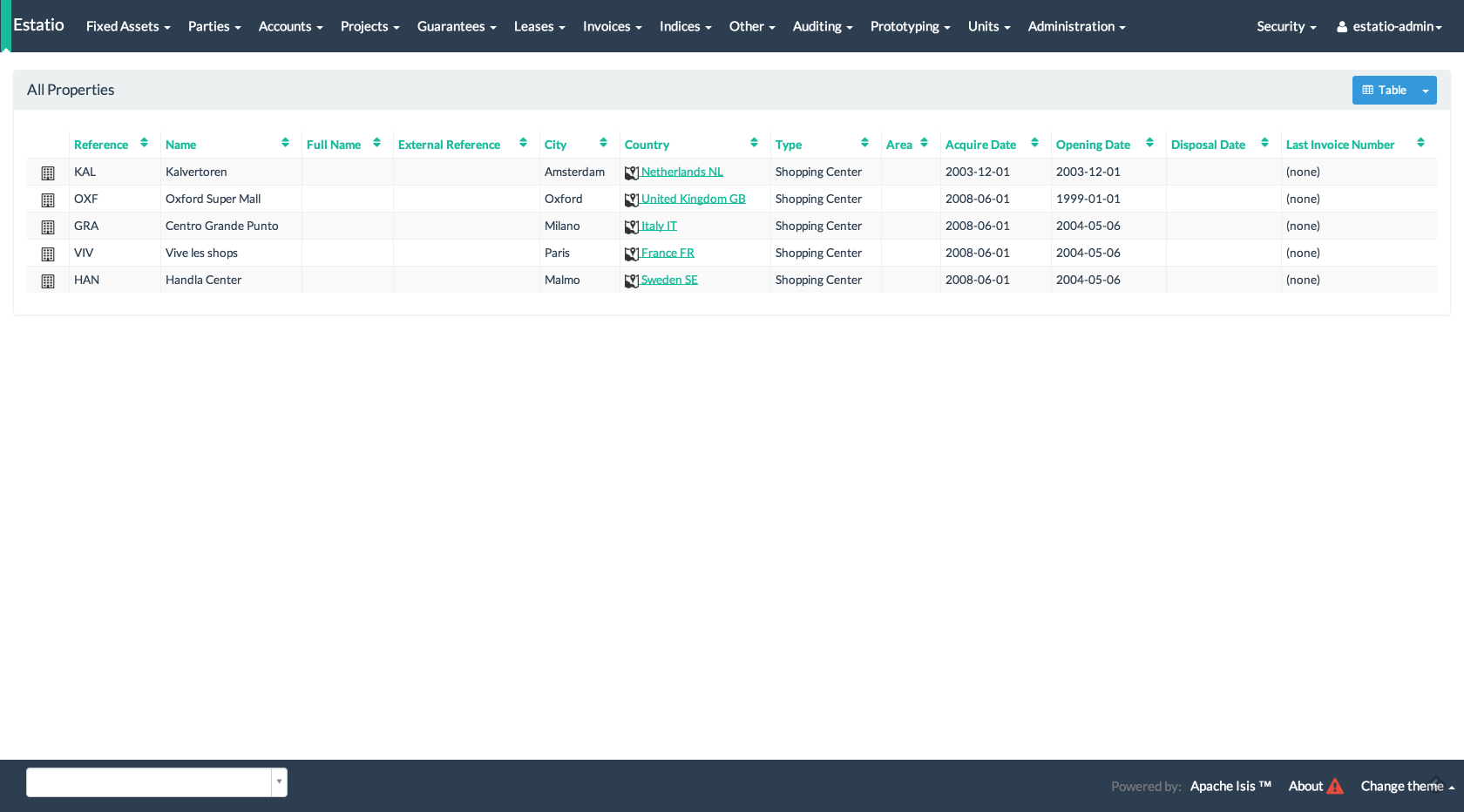This screenshot has width=1464, height=812.
Task: Sort by Full Name column arrows
Action: [x=376, y=143]
